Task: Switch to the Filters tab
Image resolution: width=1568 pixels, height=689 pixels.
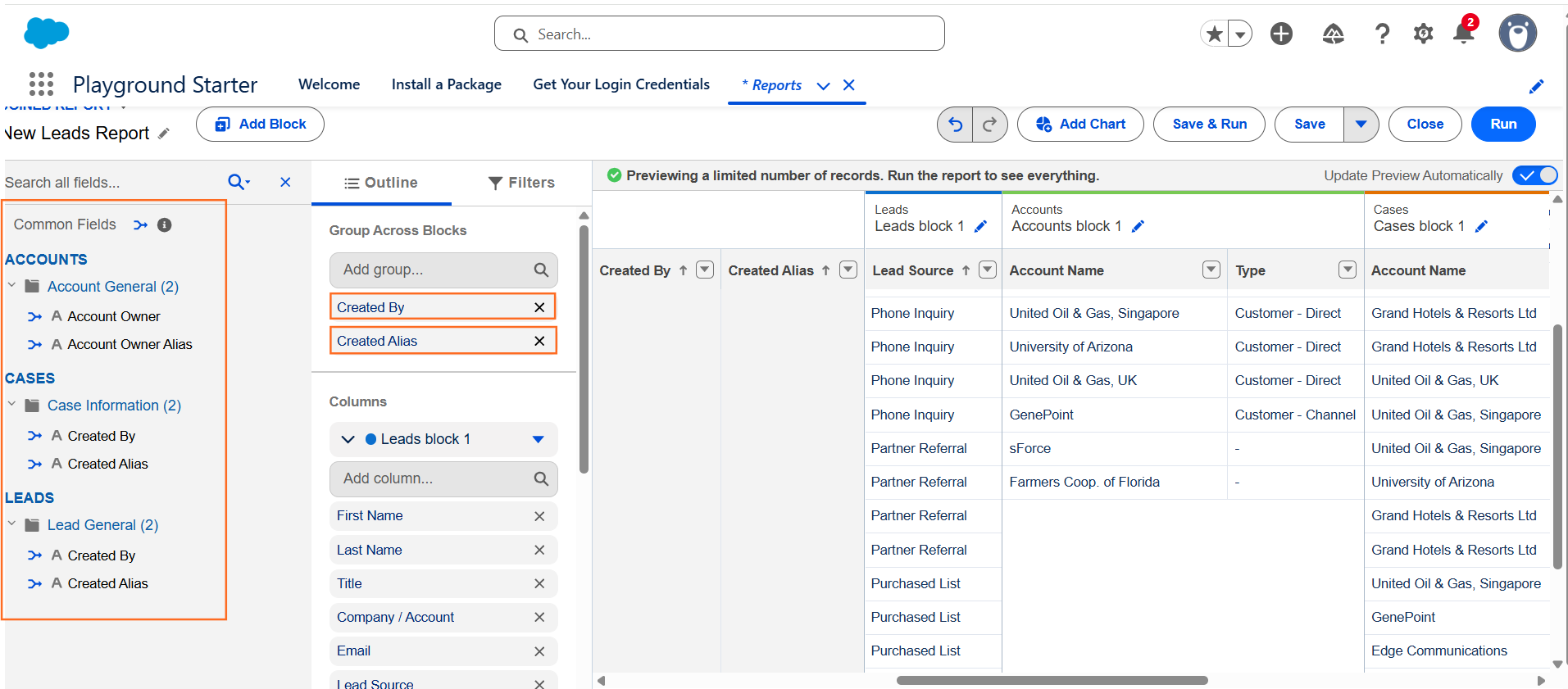Action: [522, 183]
